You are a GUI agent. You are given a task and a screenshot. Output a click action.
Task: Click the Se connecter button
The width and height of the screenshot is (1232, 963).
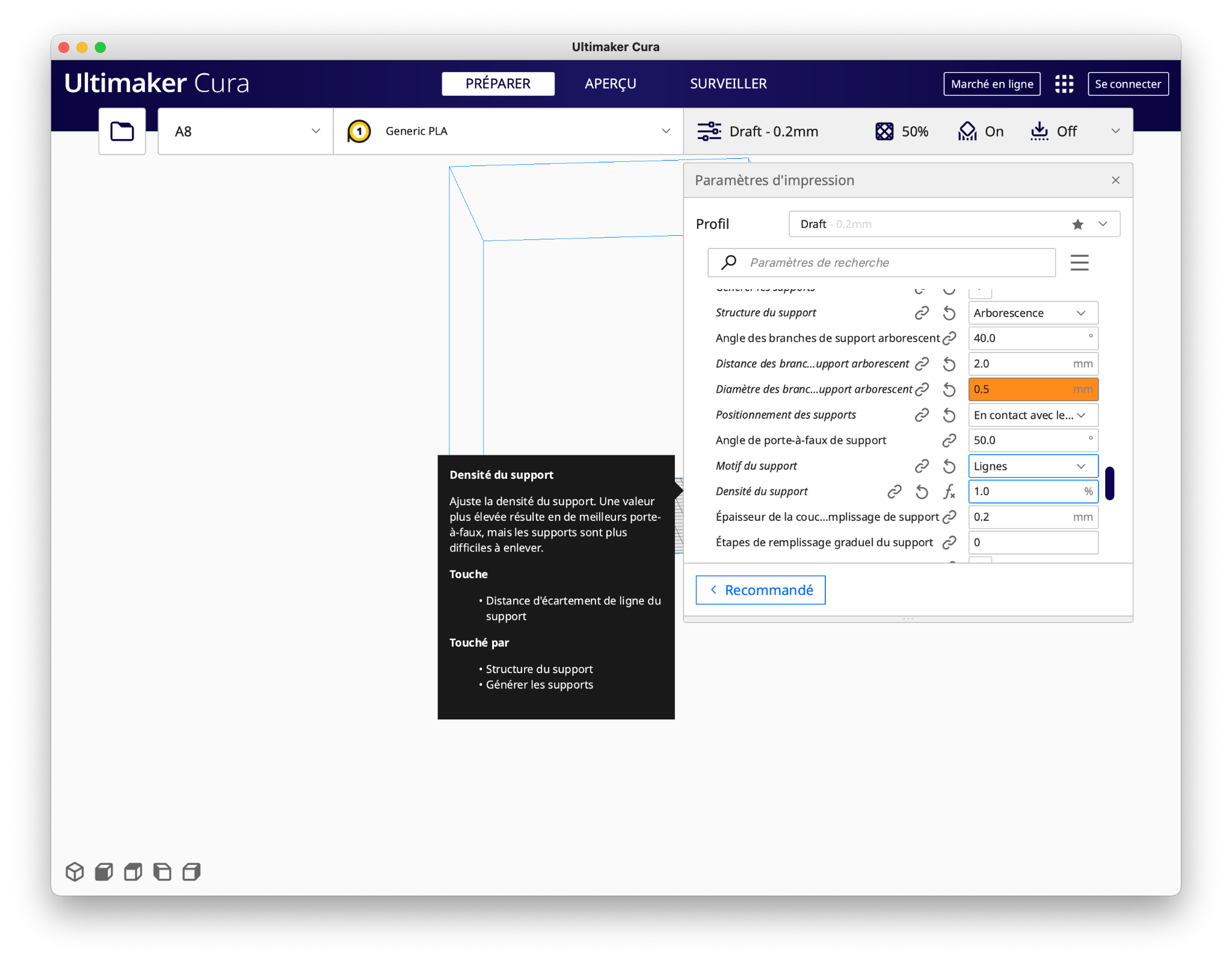1127,84
